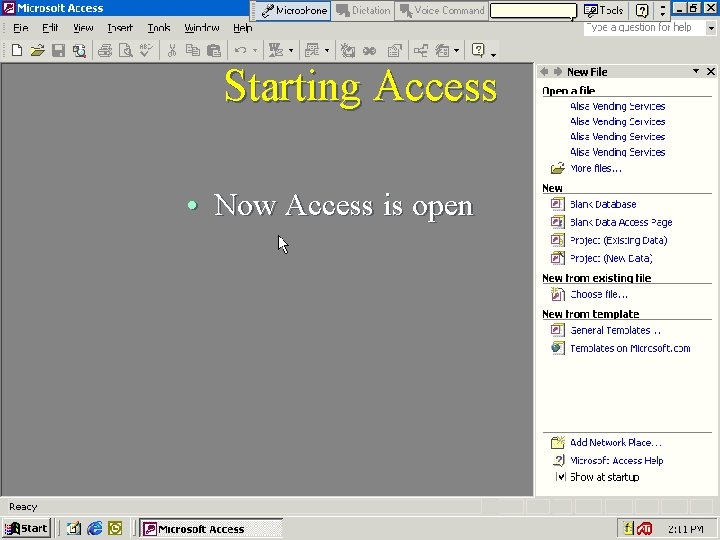Click Voice Command on the language bar
The height and width of the screenshot is (540, 720).
tap(442, 11)
